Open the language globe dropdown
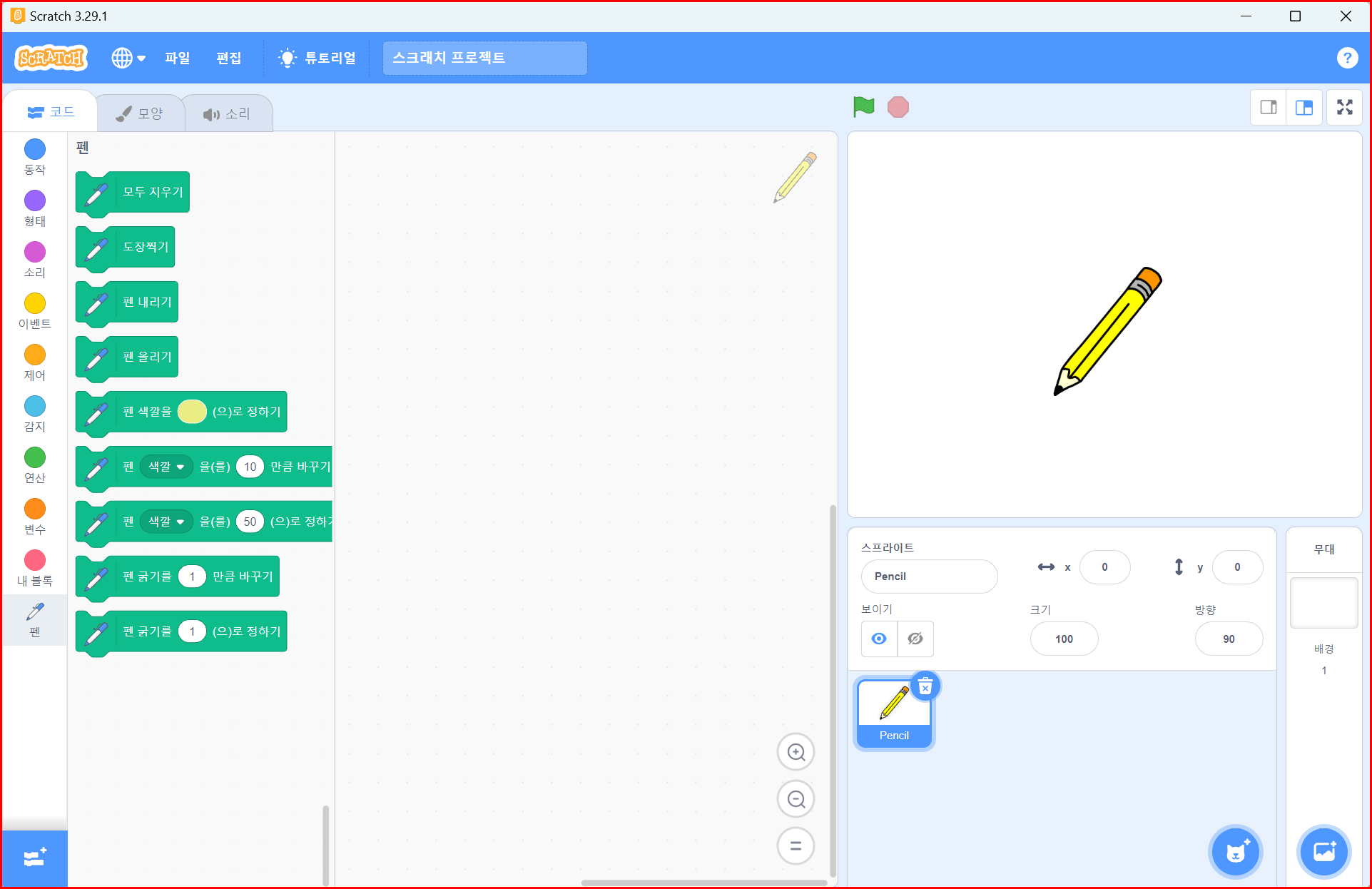This screenshot has height=889, width=1372. click(128, 58)
